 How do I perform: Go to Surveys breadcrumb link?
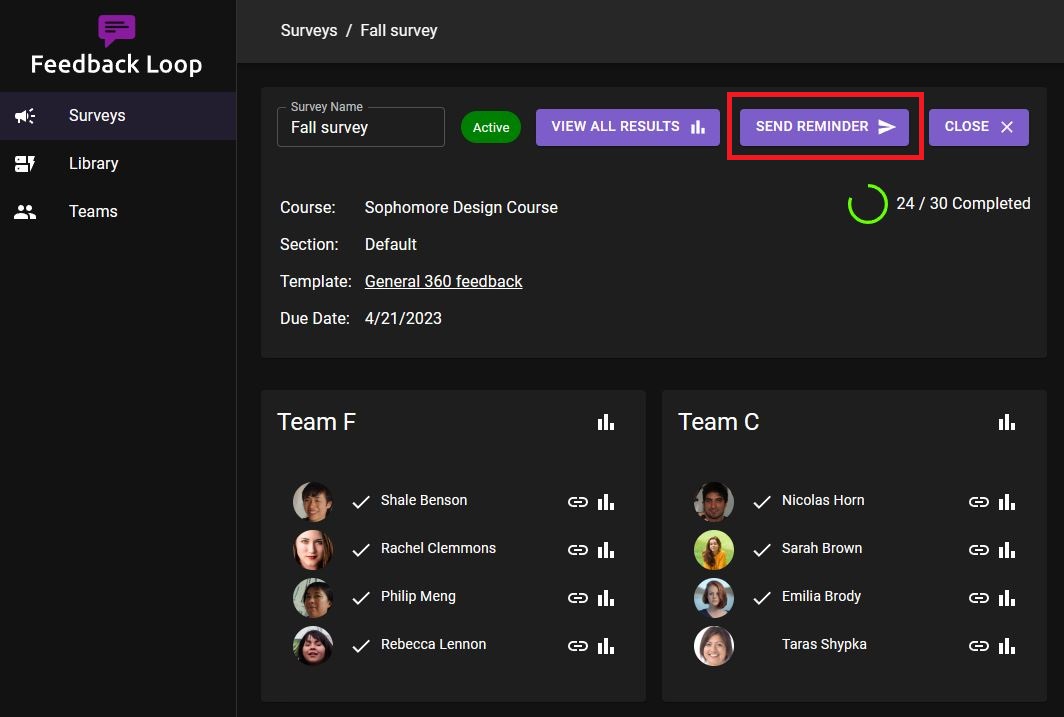point(309,31)
